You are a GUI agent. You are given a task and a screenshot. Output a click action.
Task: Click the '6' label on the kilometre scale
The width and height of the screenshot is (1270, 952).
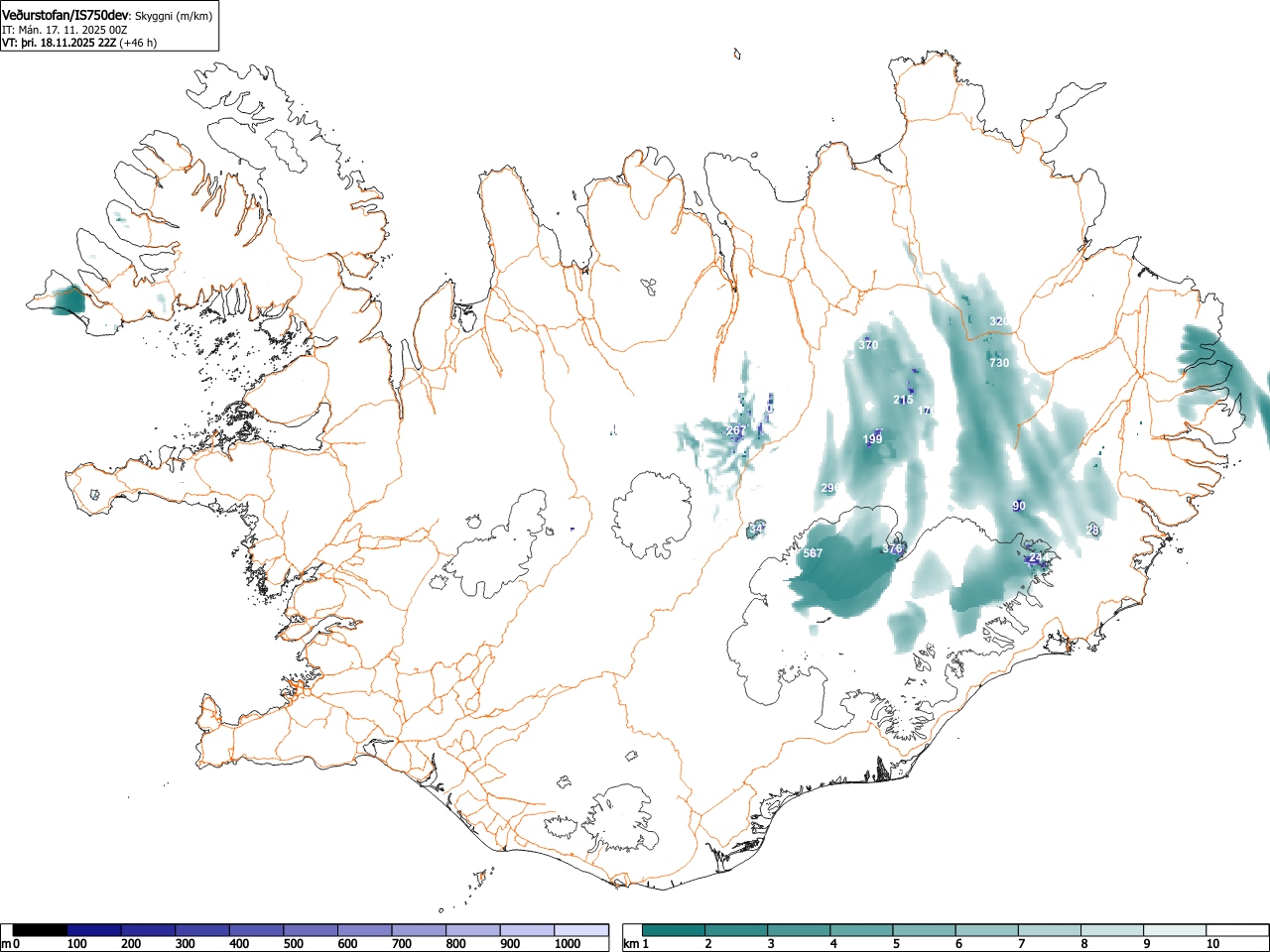pos(958,944)
